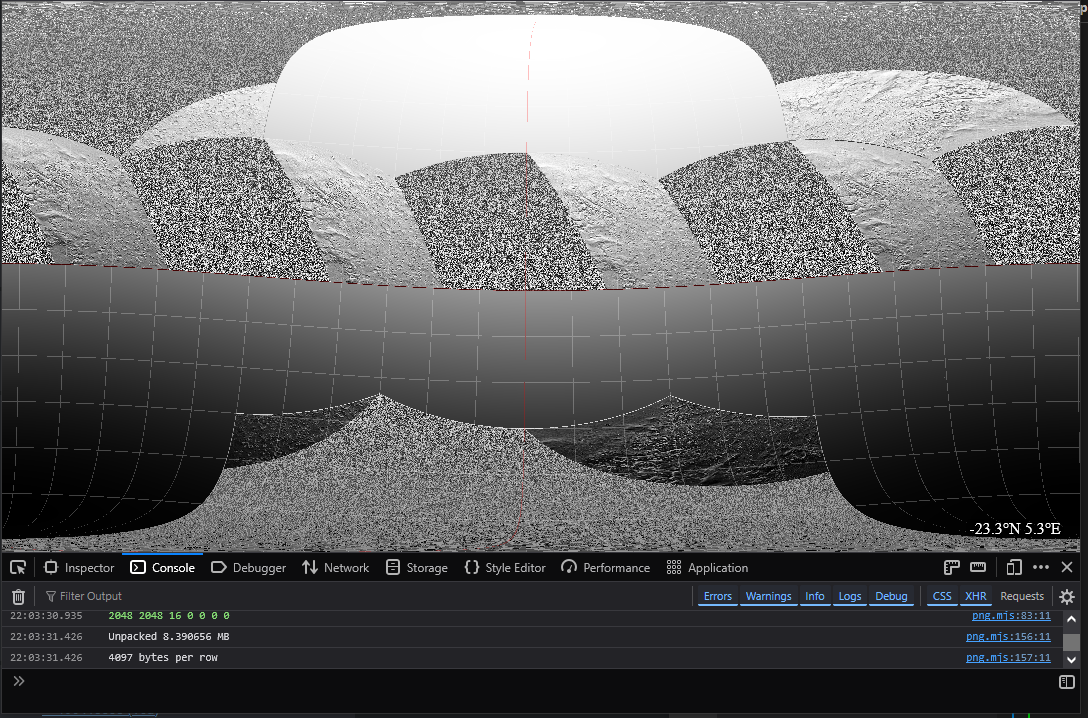This screenshot has height=718, width=1088.
Task: Open devtools customize menu (three dots)
Action: 1041,567
